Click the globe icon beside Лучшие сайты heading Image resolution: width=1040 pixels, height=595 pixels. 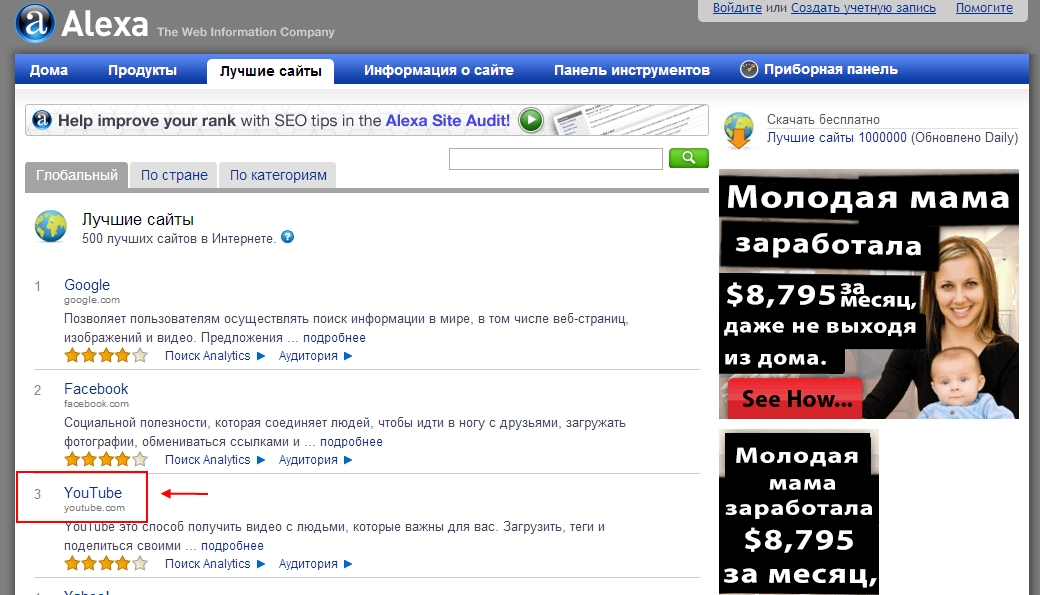(50, 226)
